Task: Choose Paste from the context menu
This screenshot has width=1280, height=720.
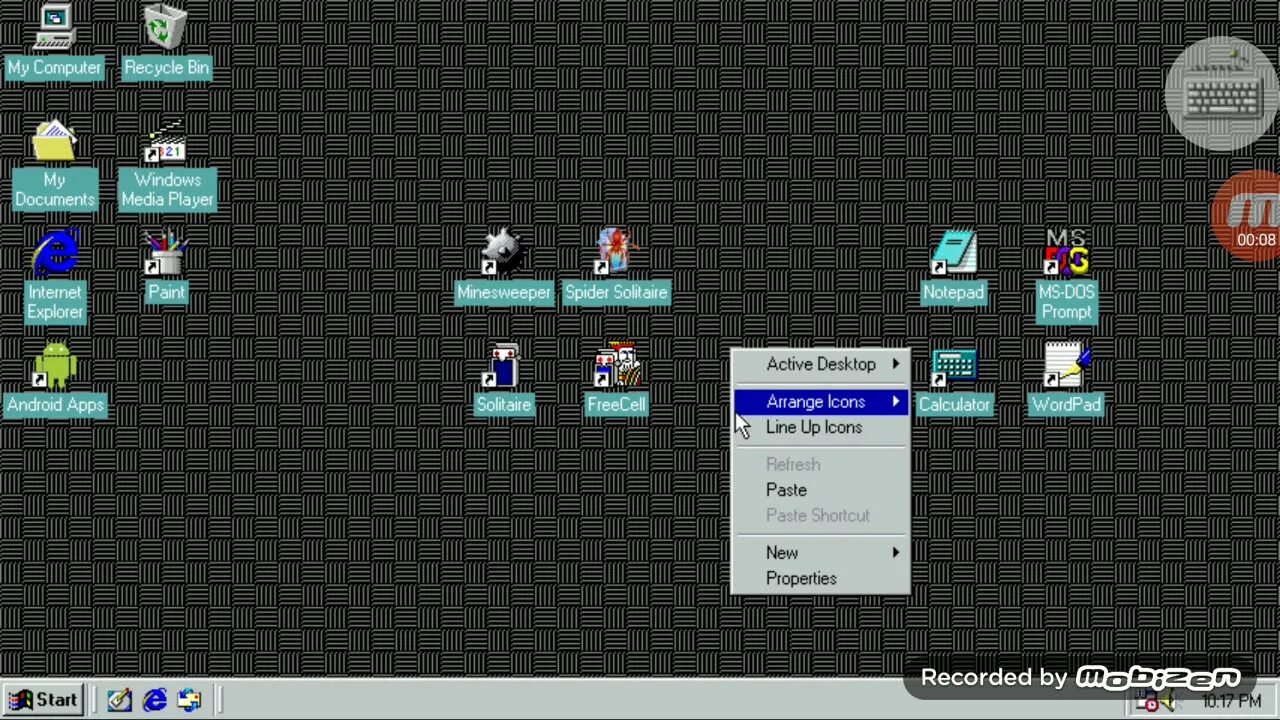Action: 821,490
